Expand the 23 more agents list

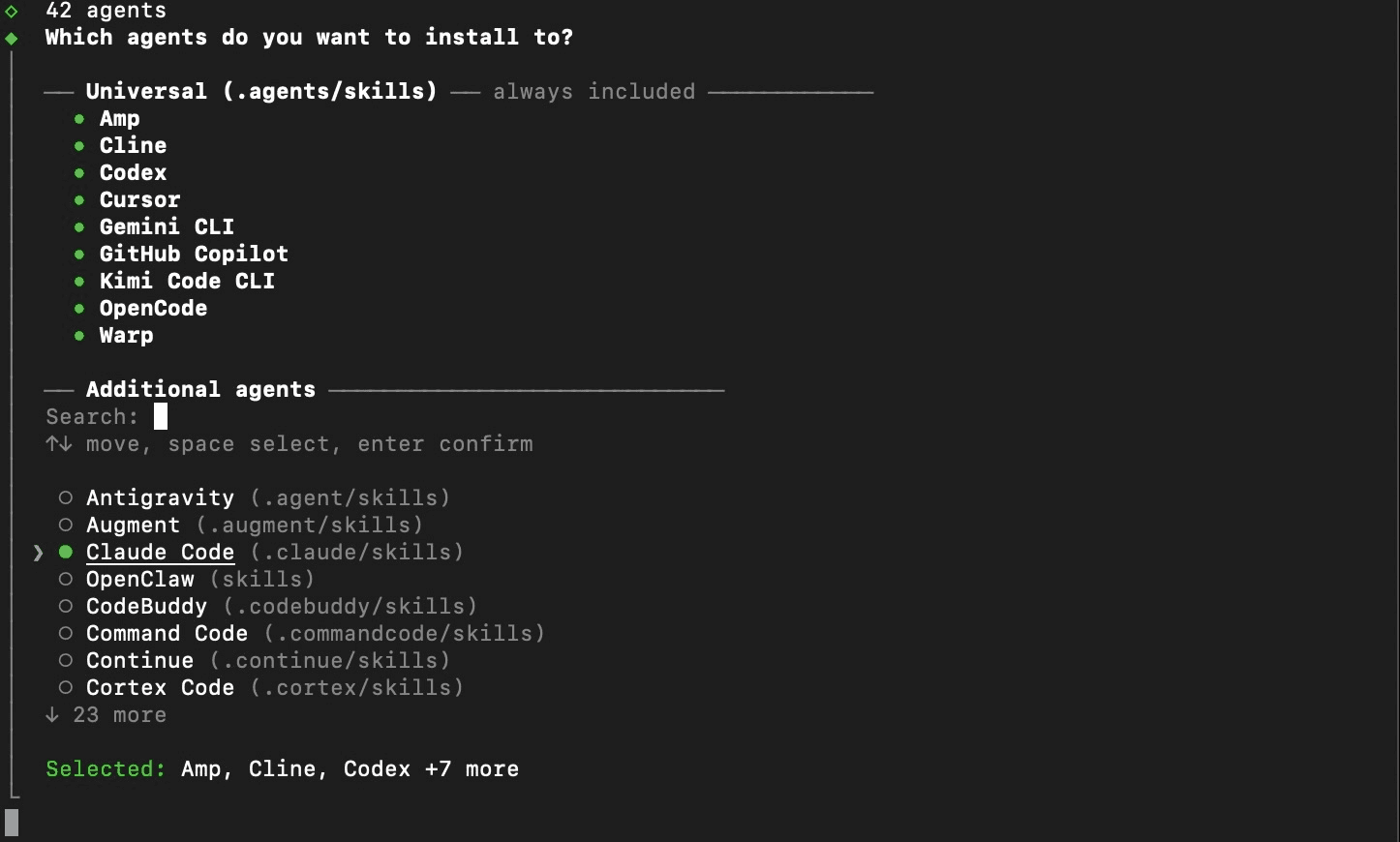(x=118, y=715)
